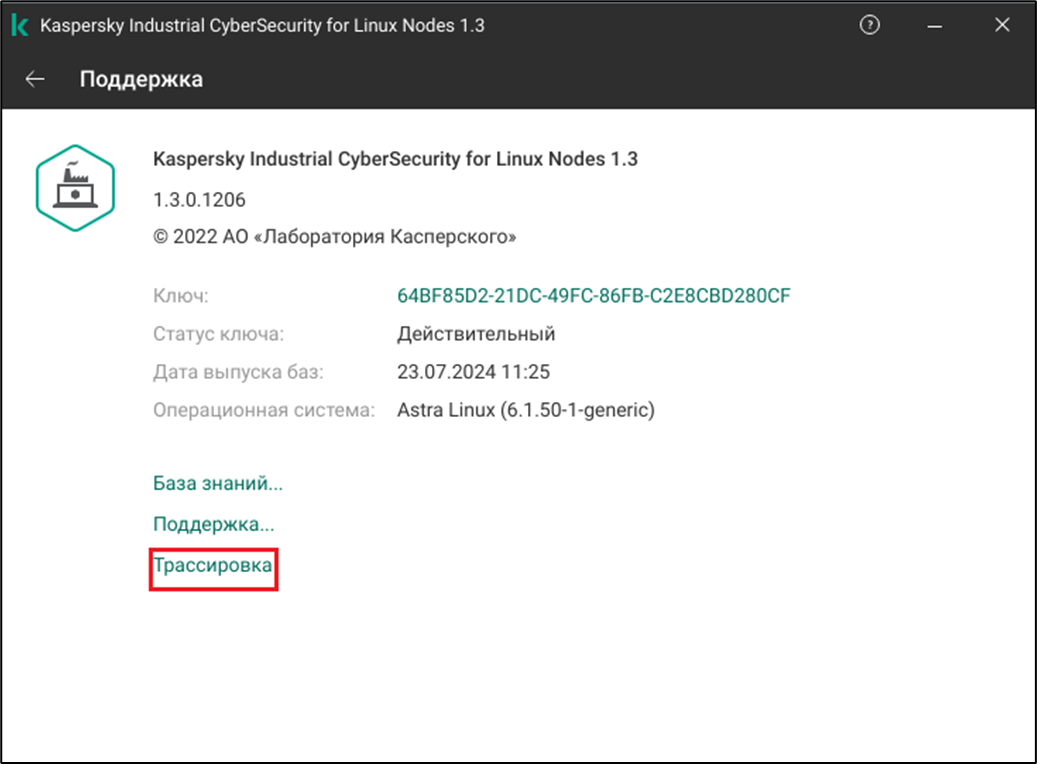Click the bold product name heading
The image size is (1037, 764).
(x=395, y=159)
